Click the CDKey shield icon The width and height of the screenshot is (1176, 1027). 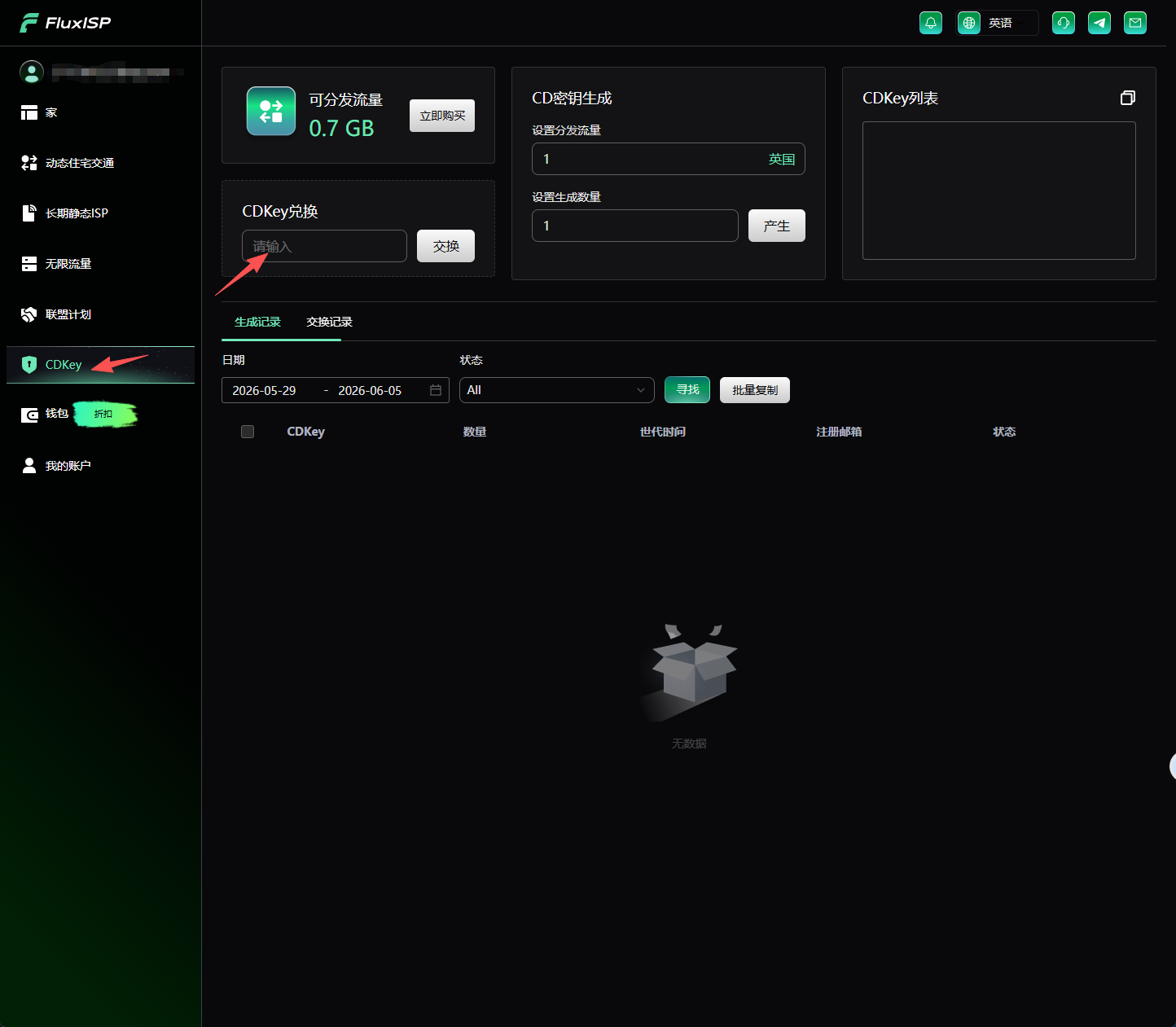[29, 365]
